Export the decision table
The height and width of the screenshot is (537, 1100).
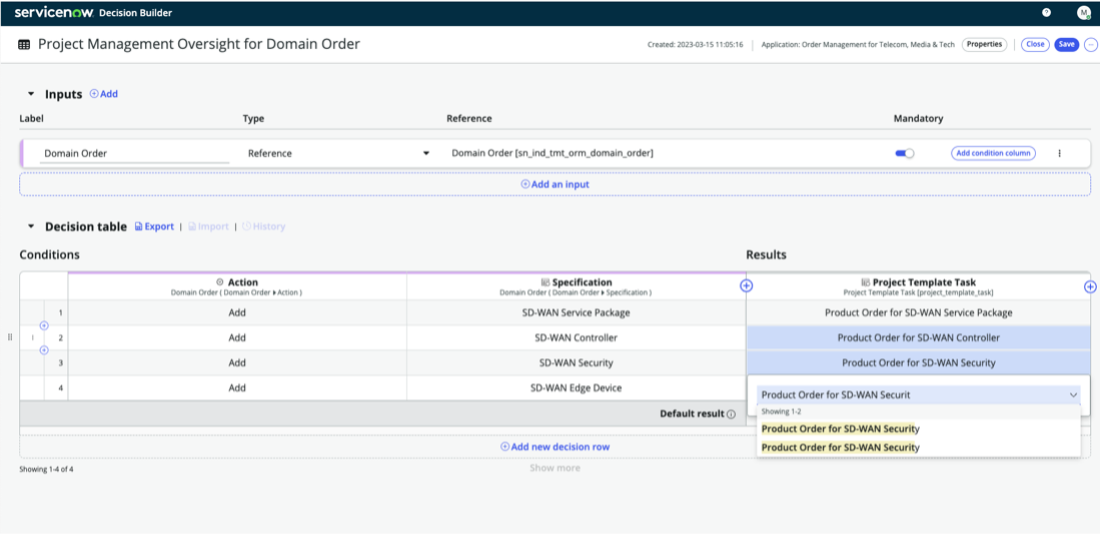(154, 227)
